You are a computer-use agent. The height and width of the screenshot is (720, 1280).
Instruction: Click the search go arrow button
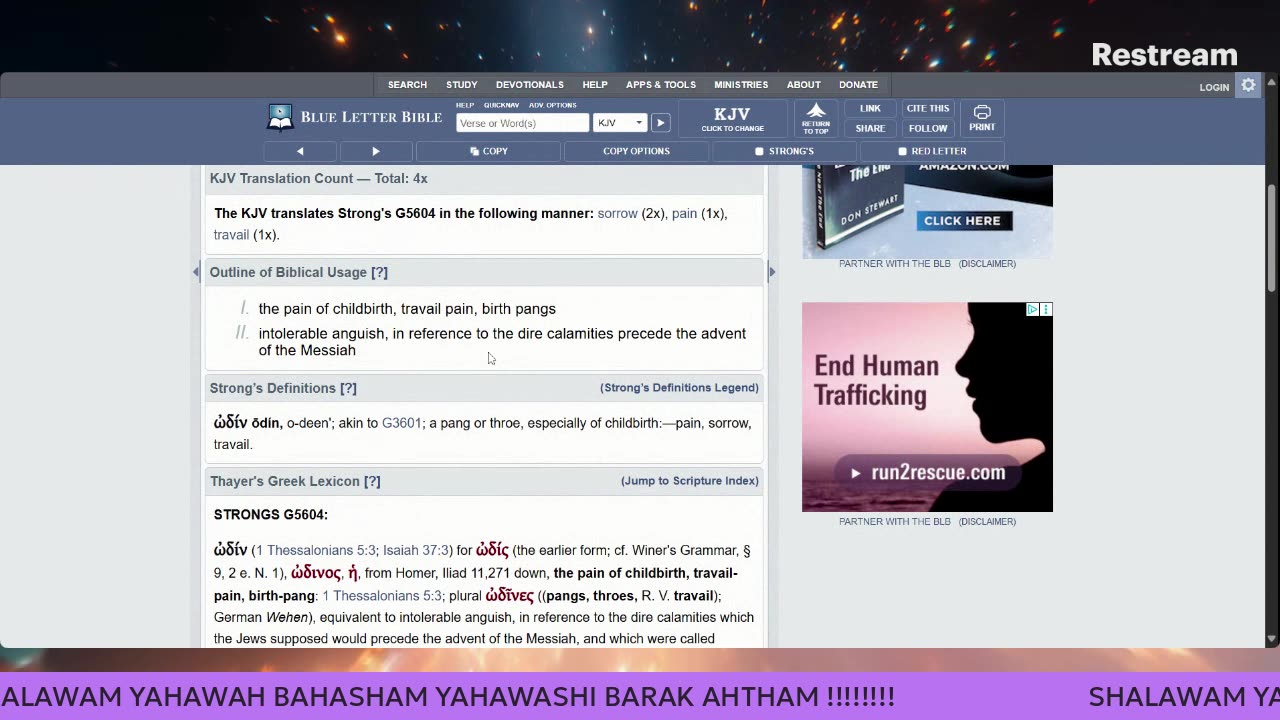click(x=660, y=123)
